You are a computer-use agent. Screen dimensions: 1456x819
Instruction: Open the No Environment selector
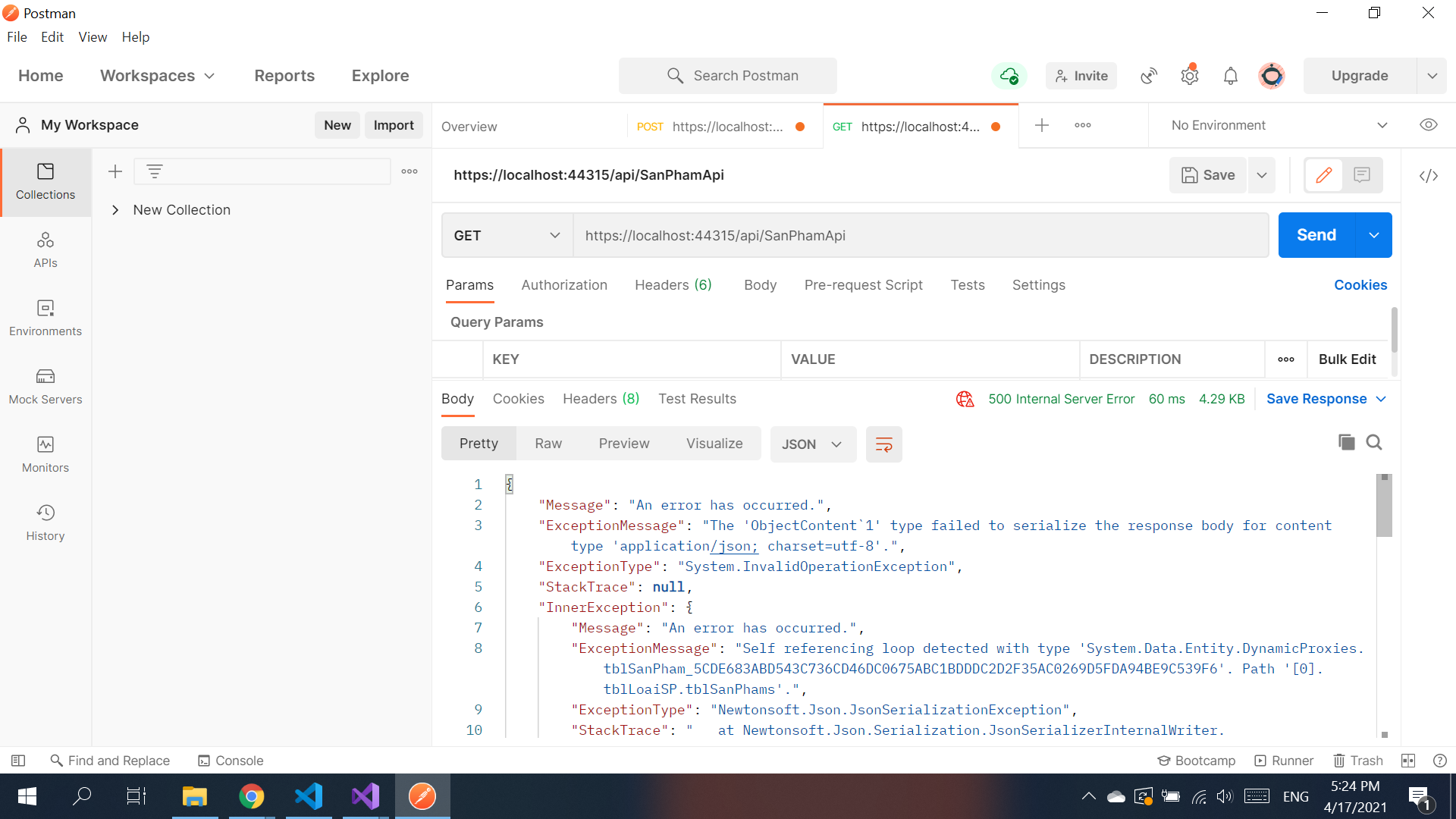(1280, 125)
